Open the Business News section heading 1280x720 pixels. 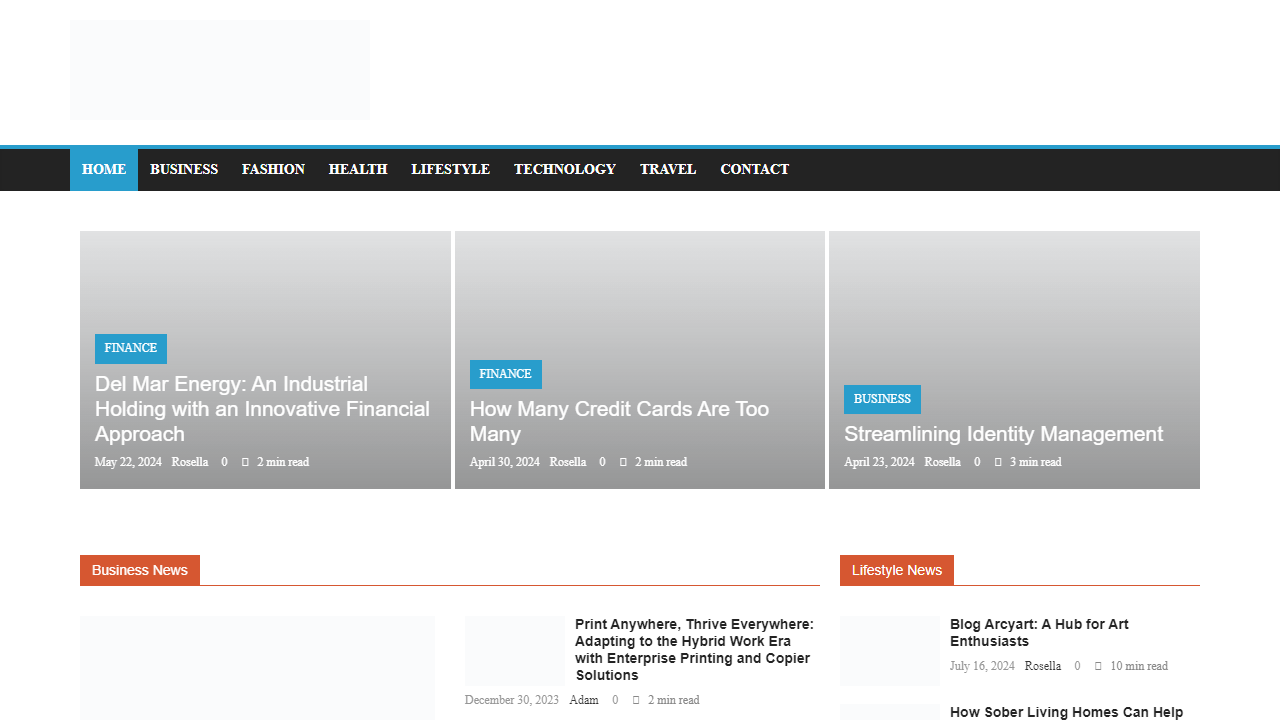[x=140, y=571]
